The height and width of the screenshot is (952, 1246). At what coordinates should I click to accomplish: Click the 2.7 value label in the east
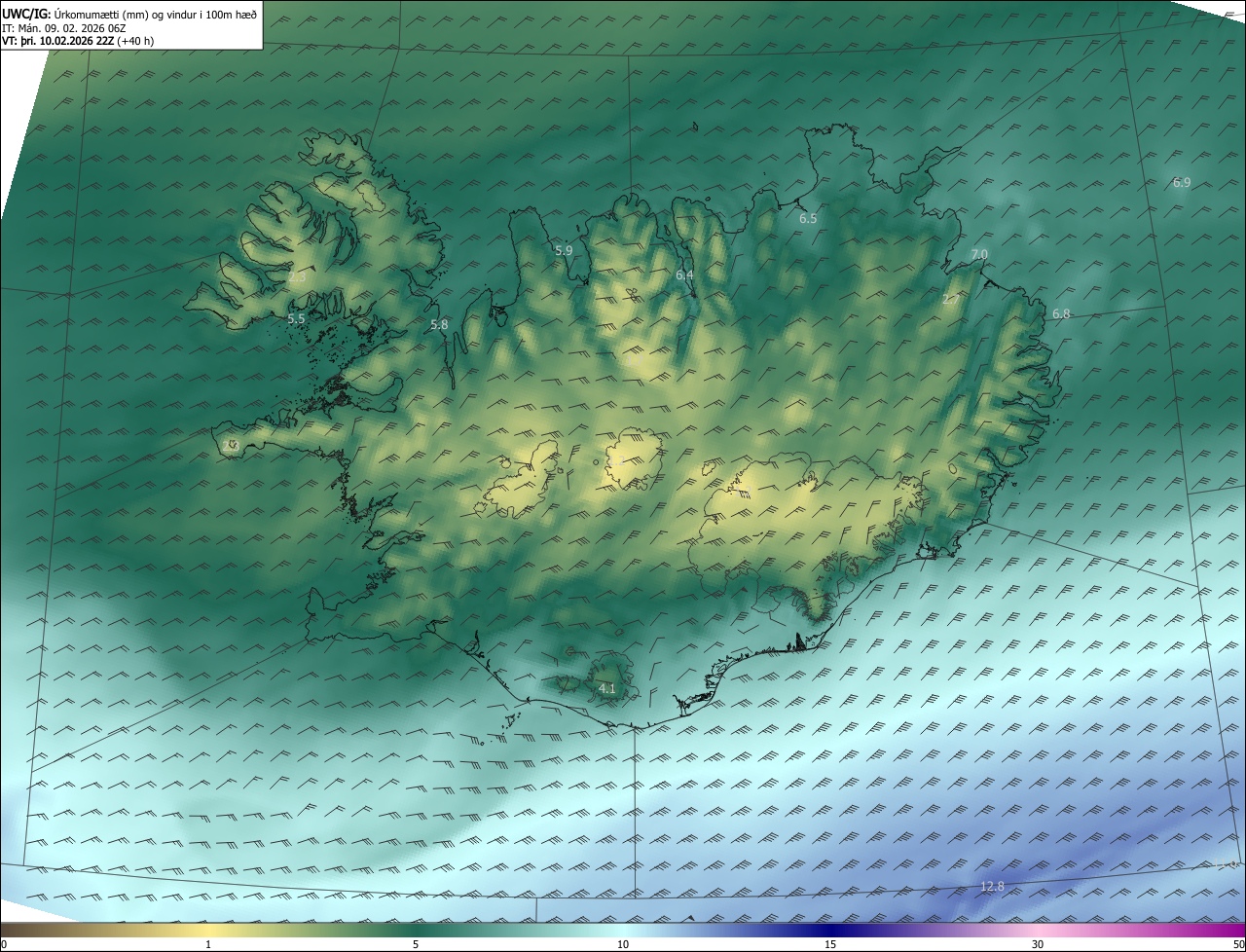[x=950, y=299]
